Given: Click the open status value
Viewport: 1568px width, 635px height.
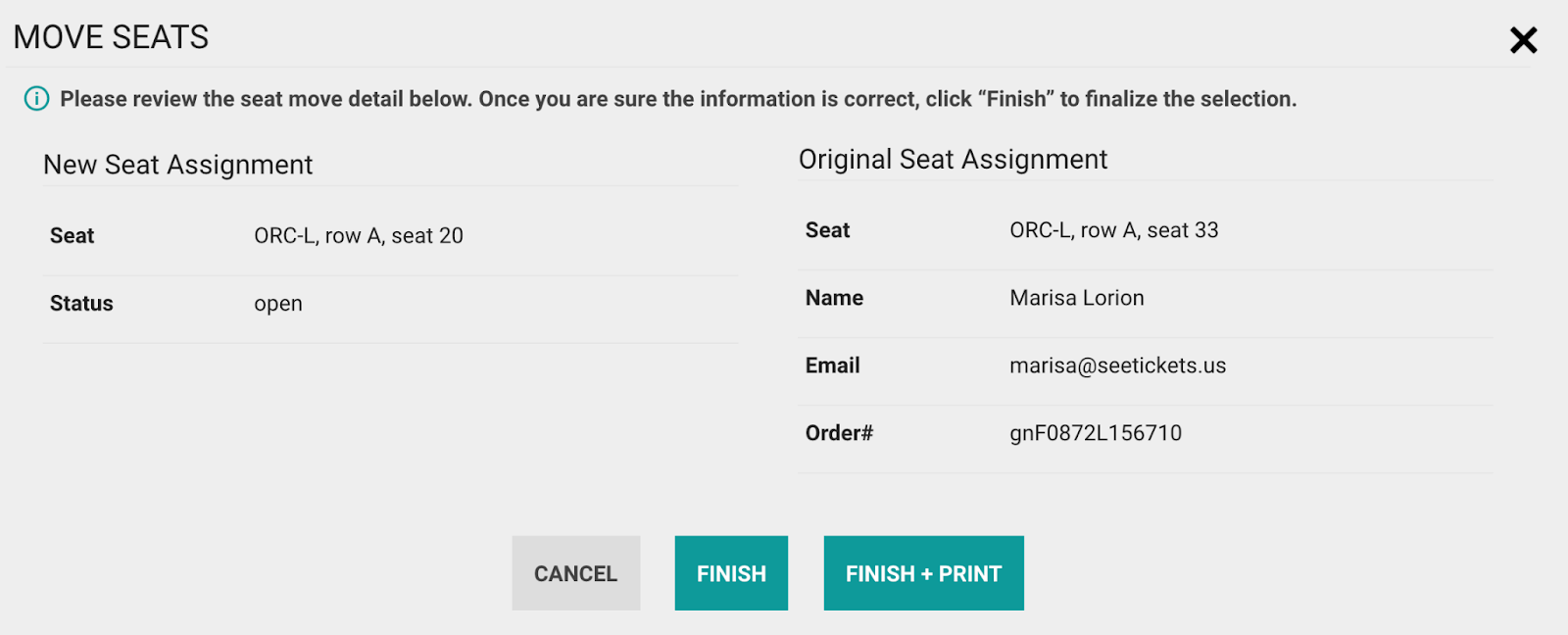Looking at the screenshot, I should 278,305.
